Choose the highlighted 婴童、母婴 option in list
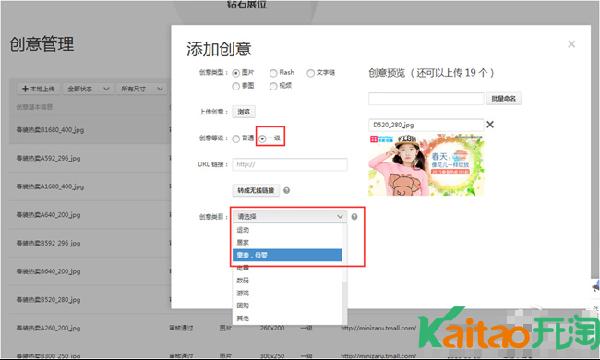 [x=287, y=255]
